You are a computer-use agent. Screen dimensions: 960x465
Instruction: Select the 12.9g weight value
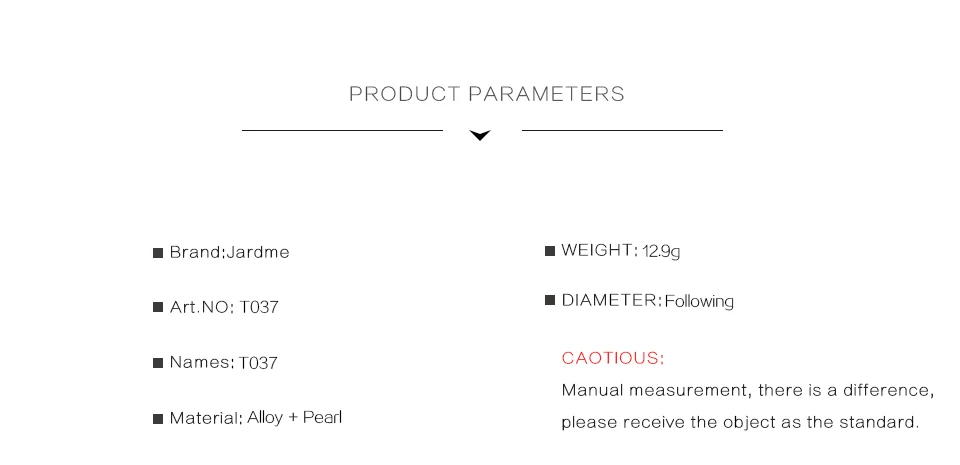coord(661,251)
